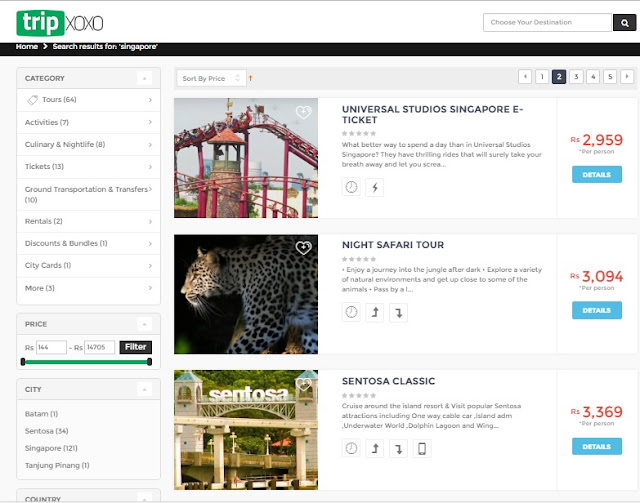This screenshot has height=503, width=640.
Task: Open Details for Universal Studios E-Ticket
Action: tap(597, 174)
